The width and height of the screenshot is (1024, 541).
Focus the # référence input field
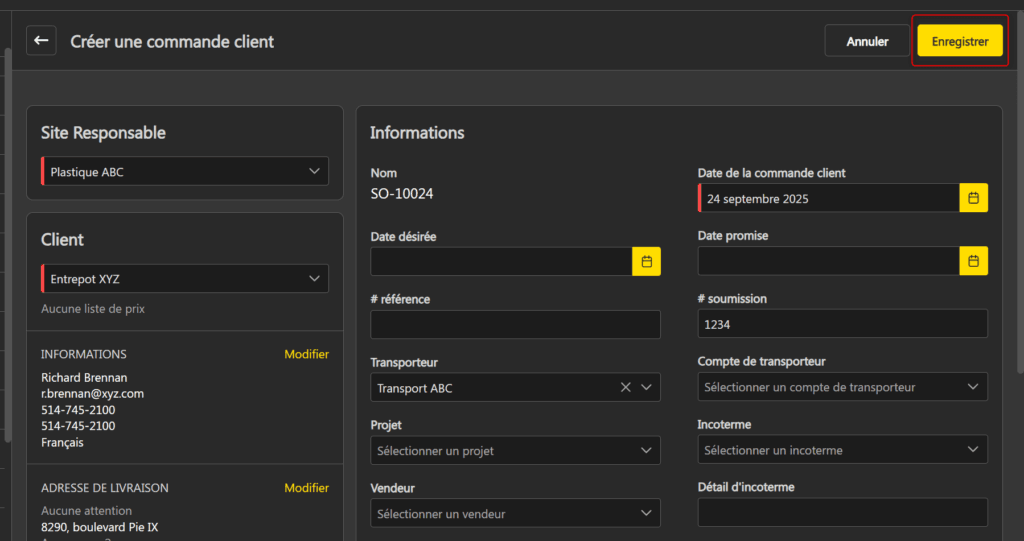515,325
